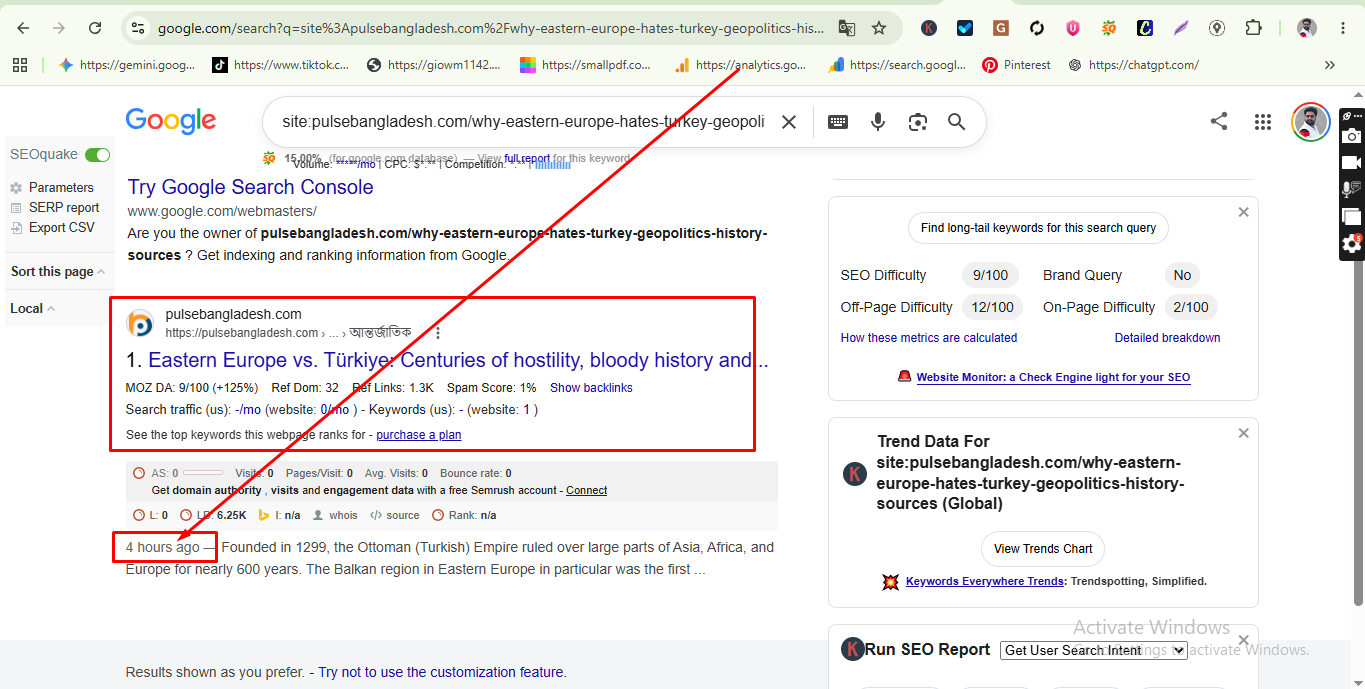Open the Google Analytics bookmark

click(x=740, y=65)
